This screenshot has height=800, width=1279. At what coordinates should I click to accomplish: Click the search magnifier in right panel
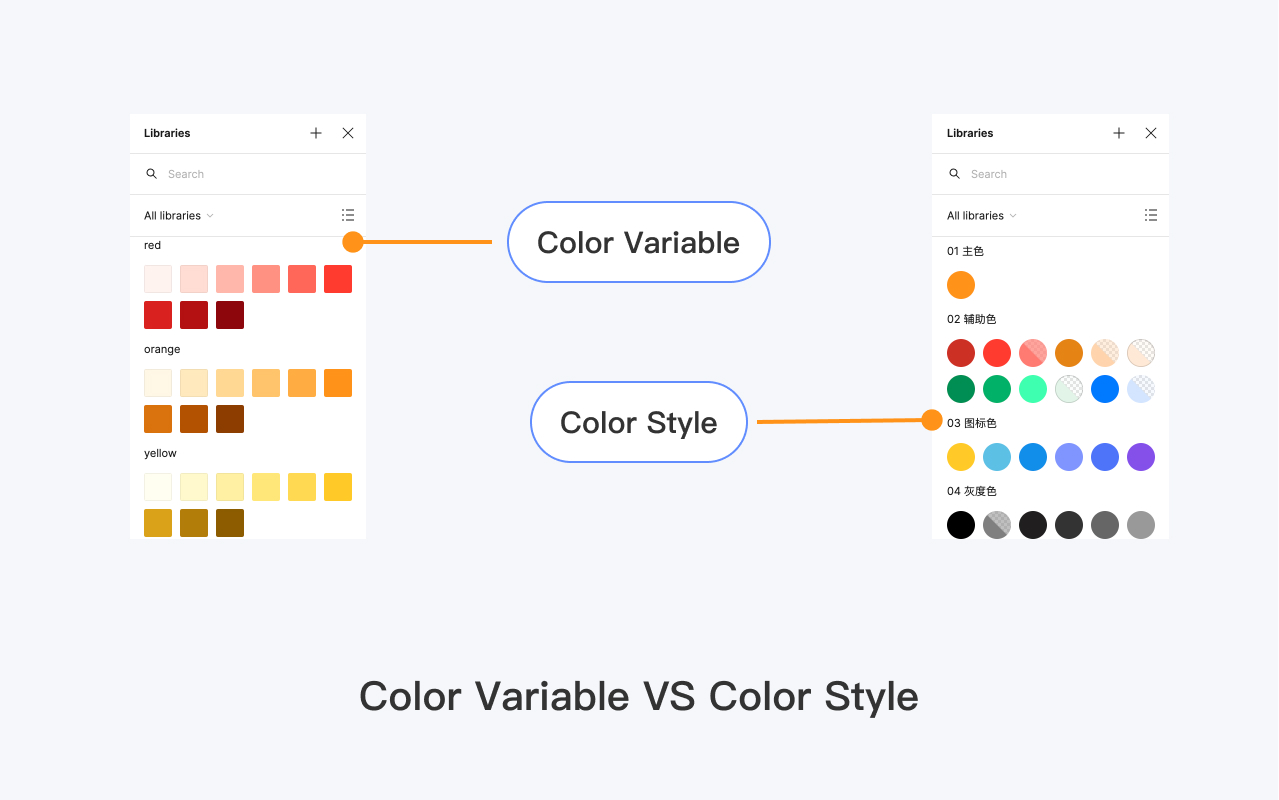[955, 174]
